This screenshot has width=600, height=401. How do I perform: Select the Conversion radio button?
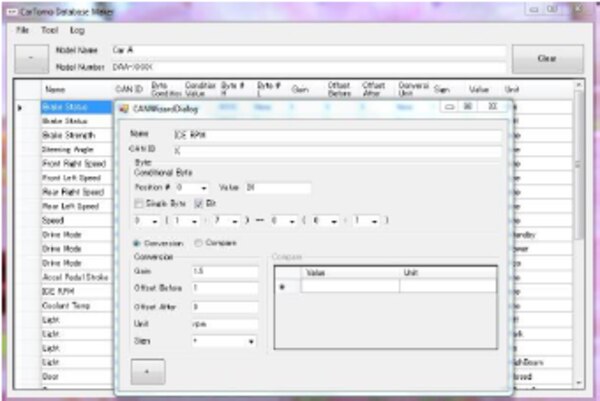tap(137, 243)
